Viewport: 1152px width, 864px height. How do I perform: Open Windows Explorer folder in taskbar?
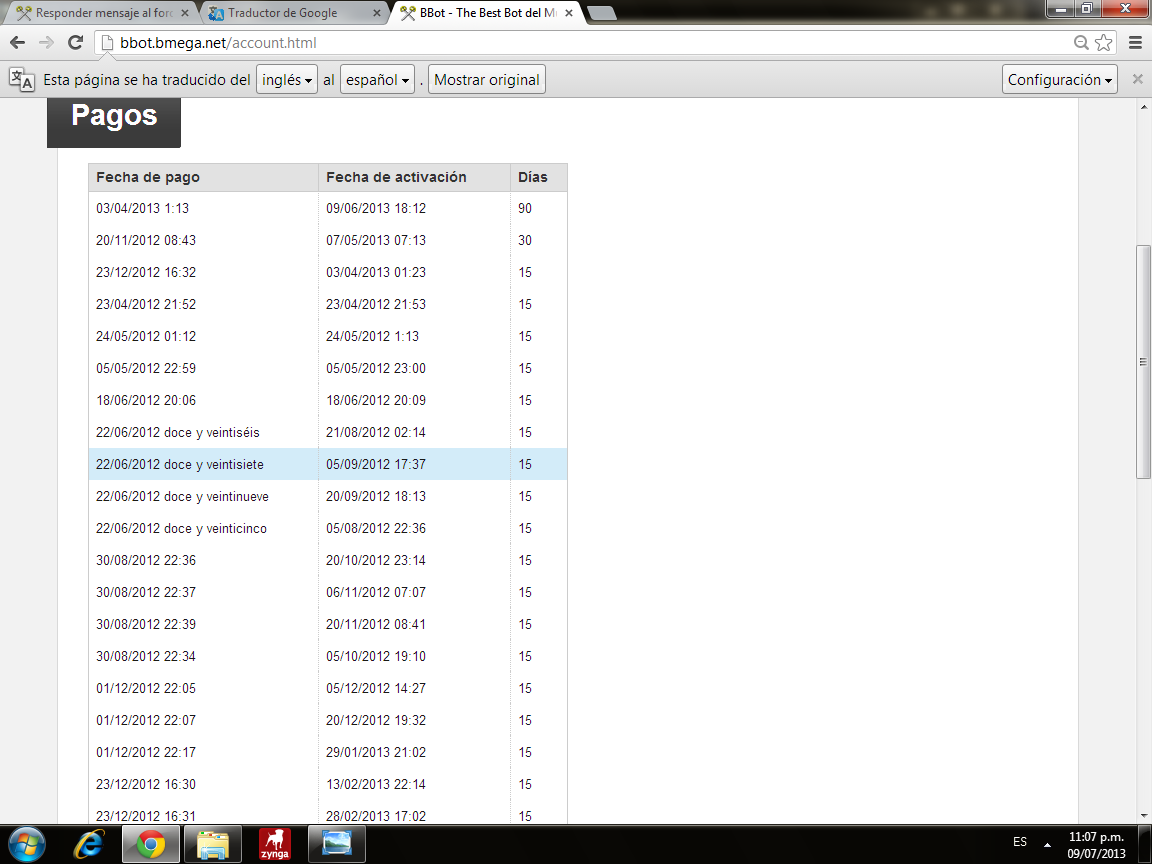pyautogui.click(x=213, y=845)
